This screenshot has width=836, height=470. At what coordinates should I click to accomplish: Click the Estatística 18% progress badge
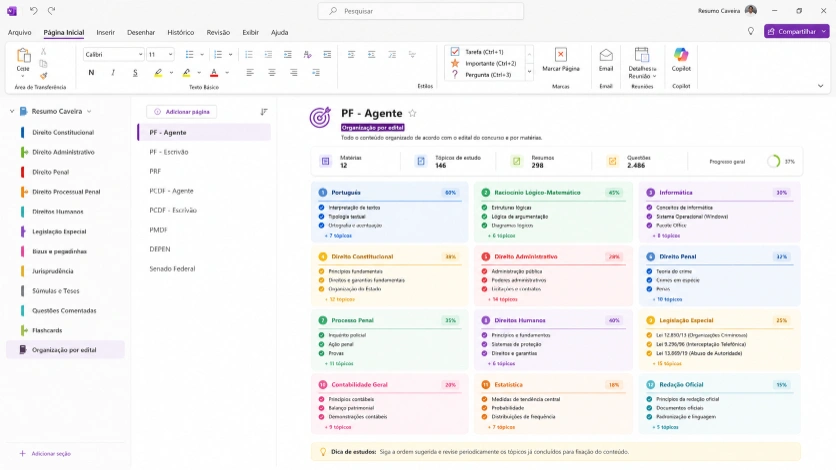[614, 385]
